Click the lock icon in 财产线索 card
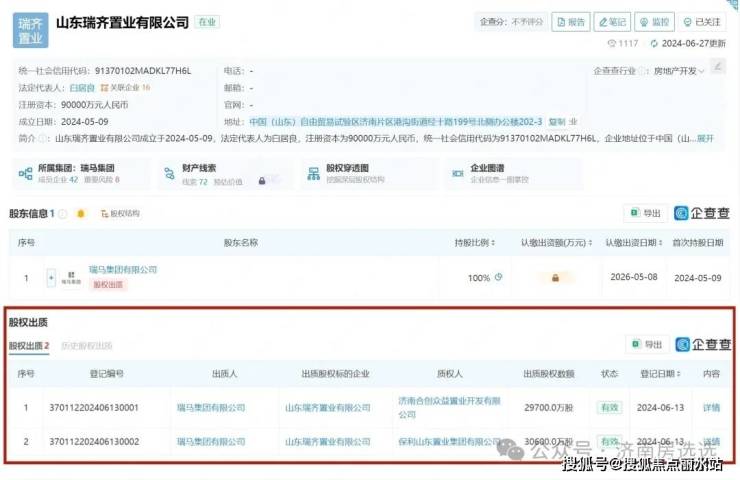The height and width of the screenshot is (480, 740). point(262,181)
